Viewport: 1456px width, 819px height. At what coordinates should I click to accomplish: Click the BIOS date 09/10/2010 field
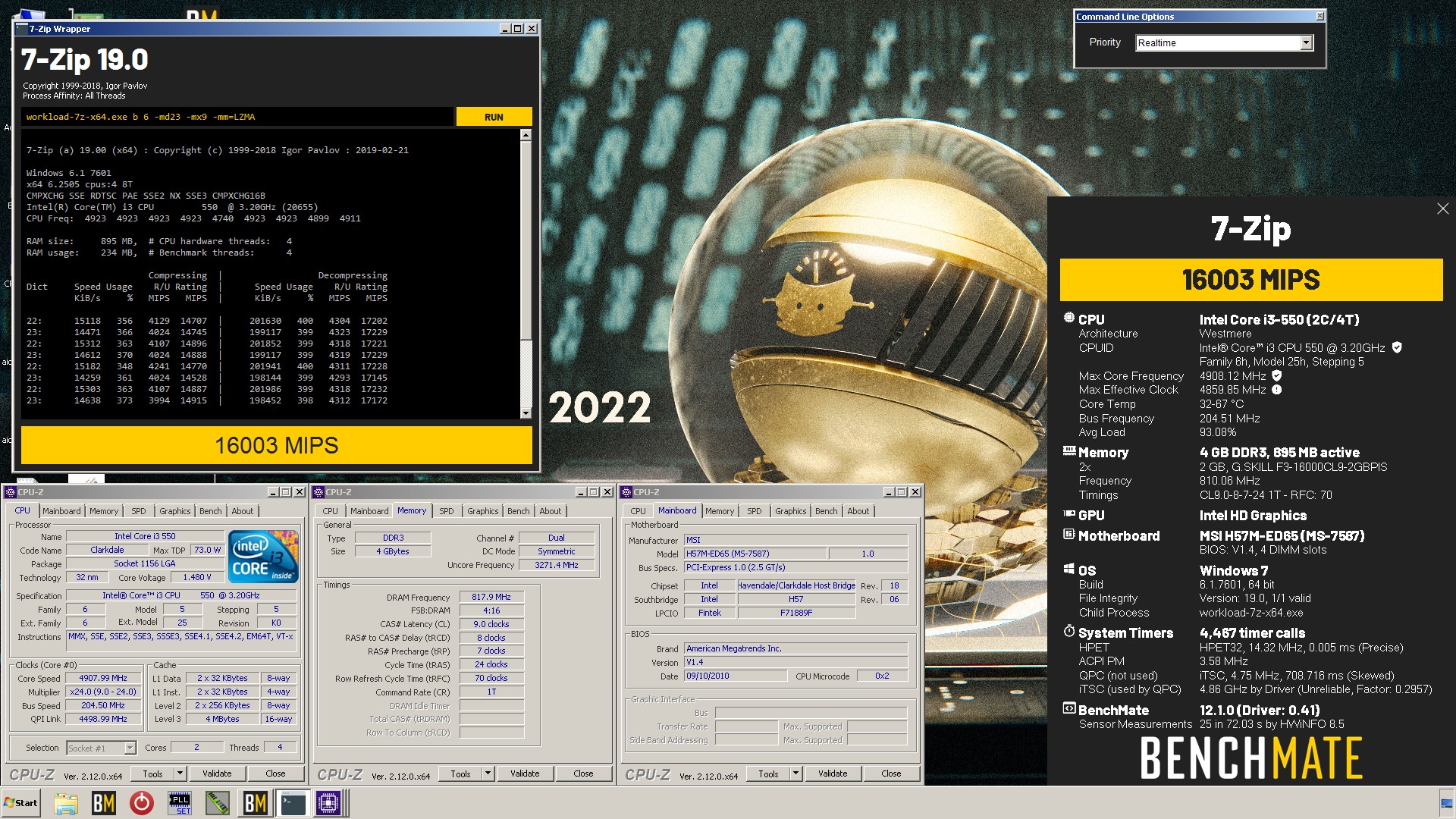[x=736, y=676]
